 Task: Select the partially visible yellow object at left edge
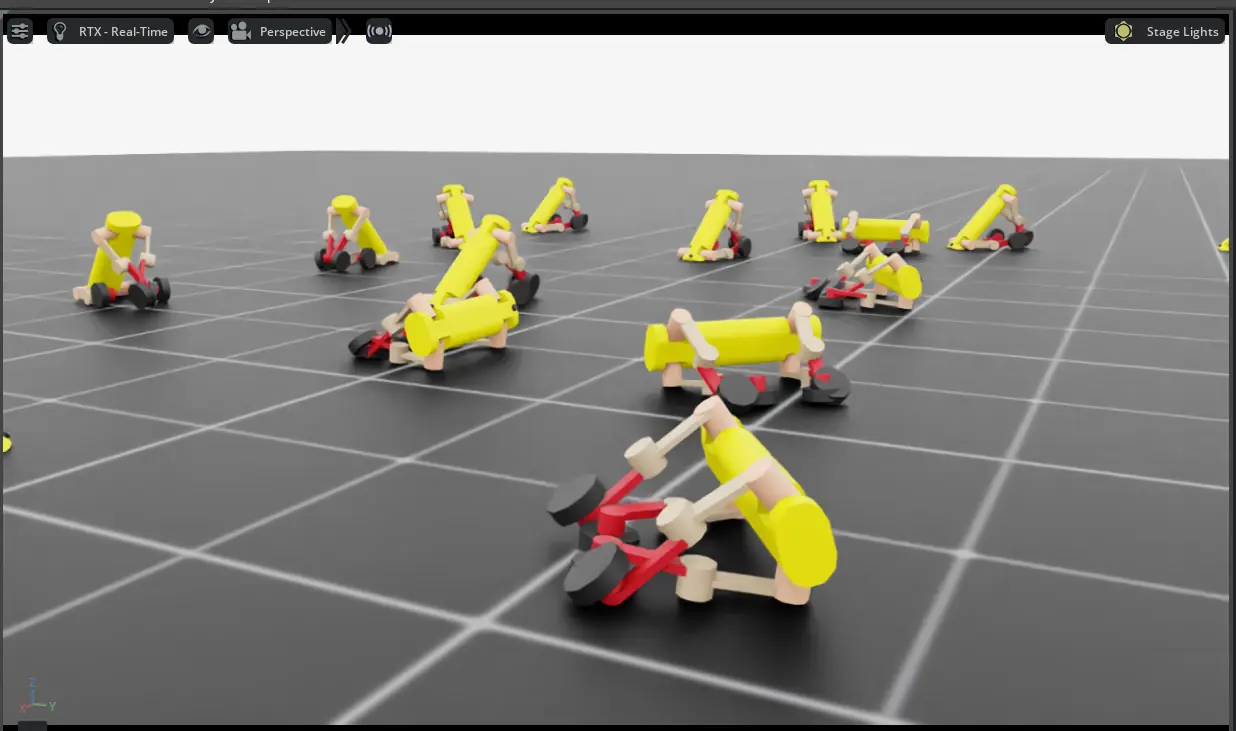[x=5, y=442]
